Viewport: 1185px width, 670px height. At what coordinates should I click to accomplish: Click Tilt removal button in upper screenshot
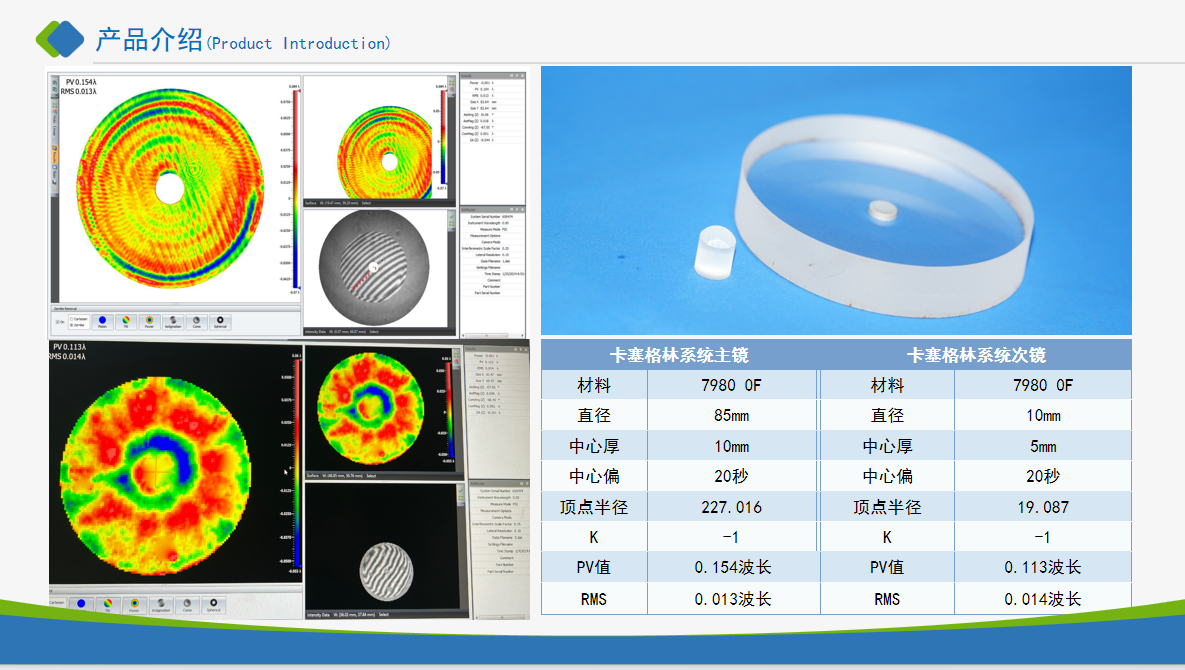125,322
